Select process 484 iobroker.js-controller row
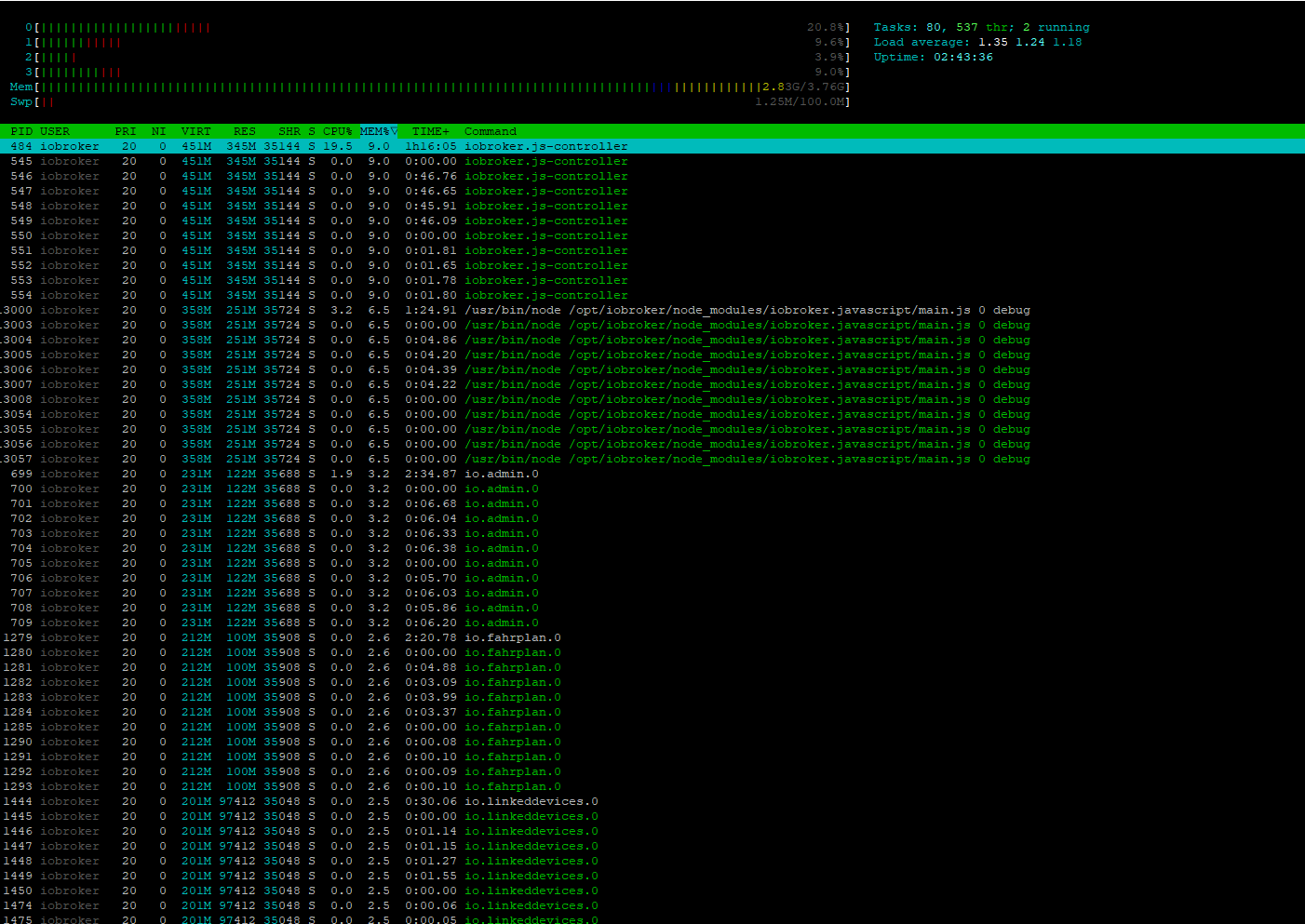This screenshot has height=924, width=1305. [x=652, y=146]
